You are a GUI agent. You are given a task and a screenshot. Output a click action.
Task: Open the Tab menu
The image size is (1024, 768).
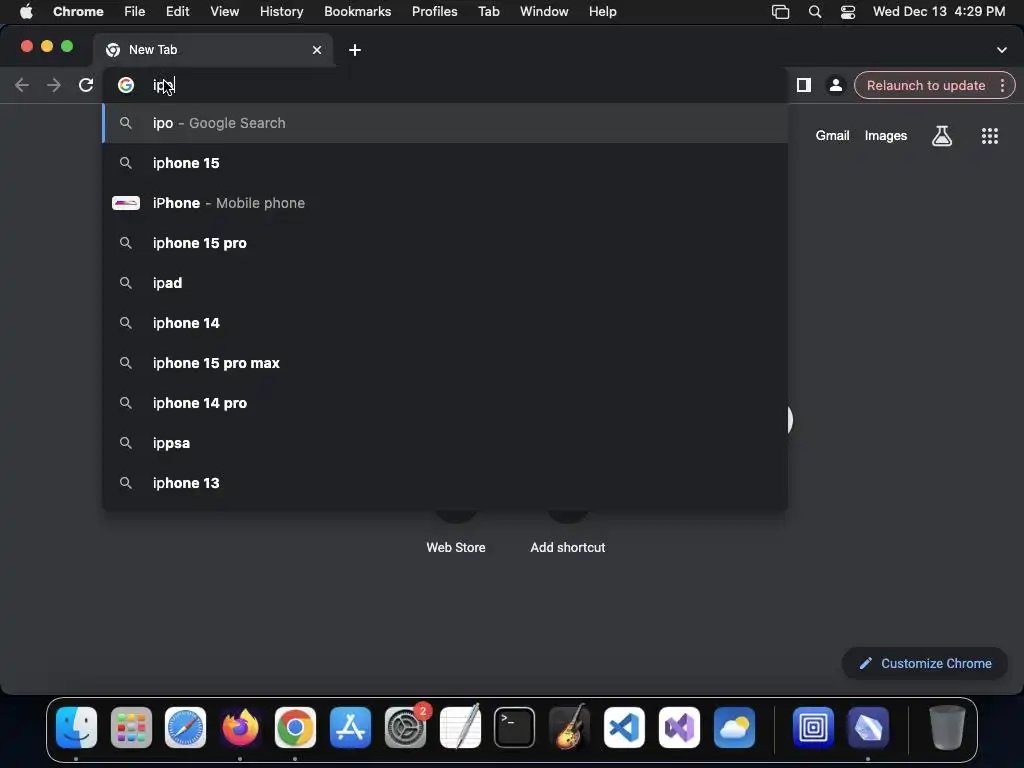pyautogui.click(x=488, y=11)
